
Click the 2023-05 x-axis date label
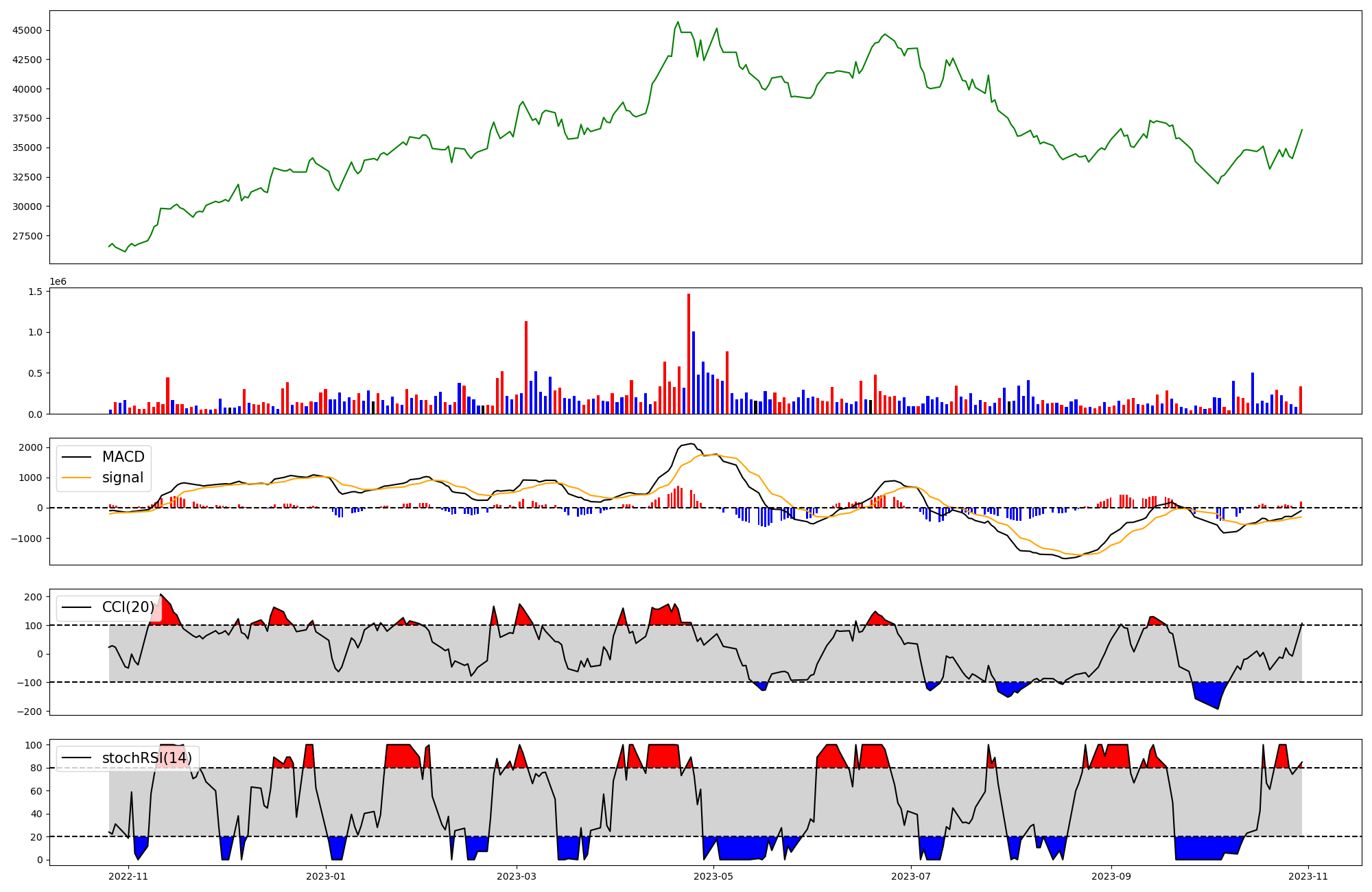(x=714, y=876)
